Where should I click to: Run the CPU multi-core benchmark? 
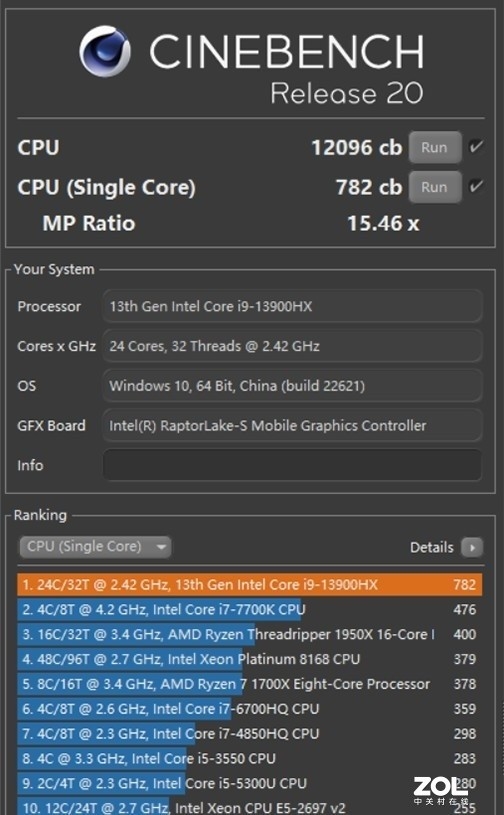(x=435, y=148)
